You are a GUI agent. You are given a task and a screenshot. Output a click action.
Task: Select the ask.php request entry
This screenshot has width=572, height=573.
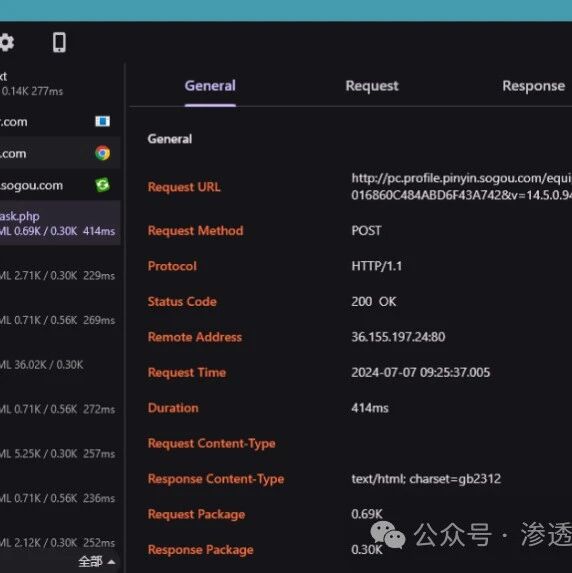click(x=60, y=223)
